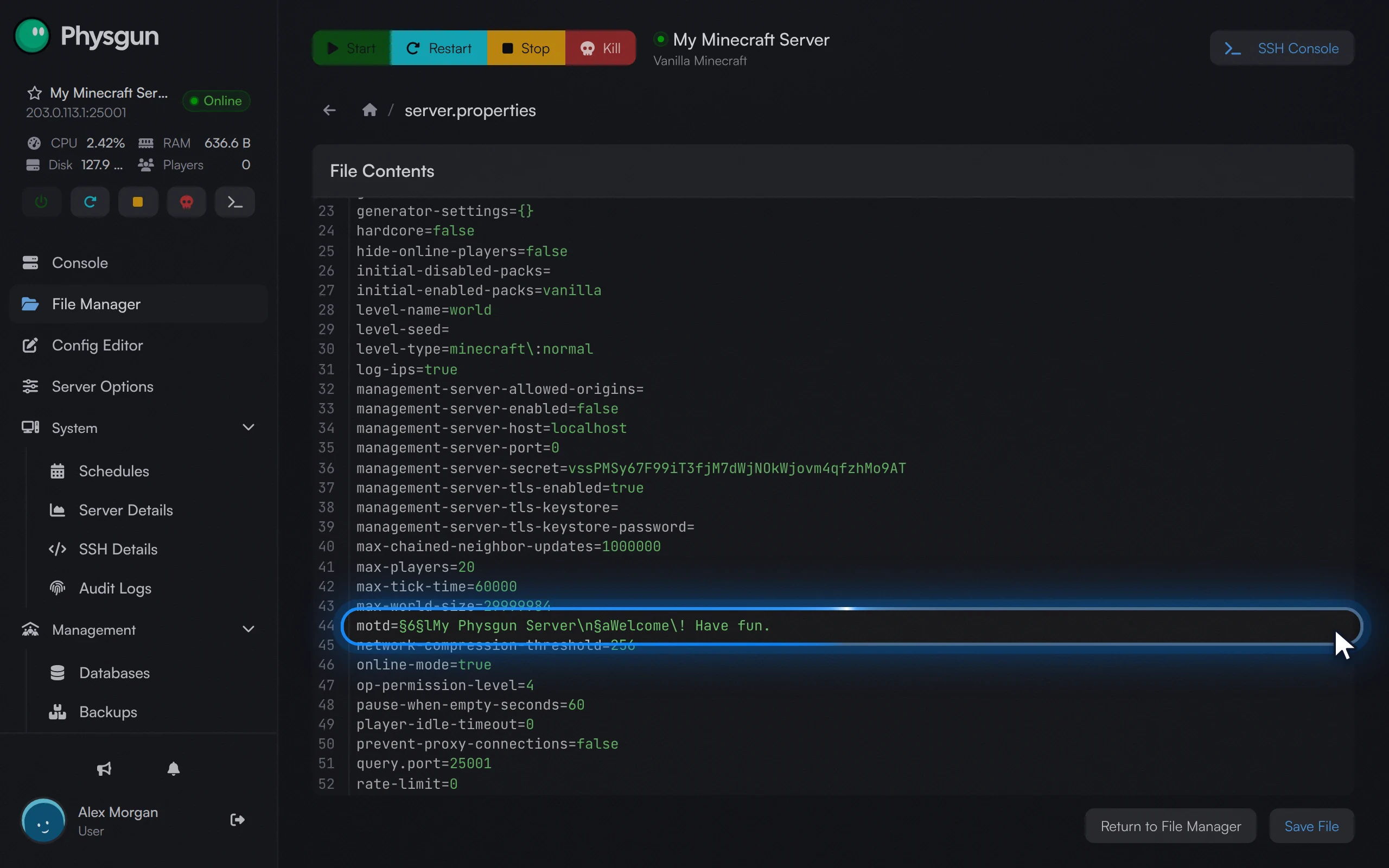Image resolution: width=1389 pixels, height=868 pixels.
Task: Click the sidebar yellow stop square icon
Action: (138, 202)
